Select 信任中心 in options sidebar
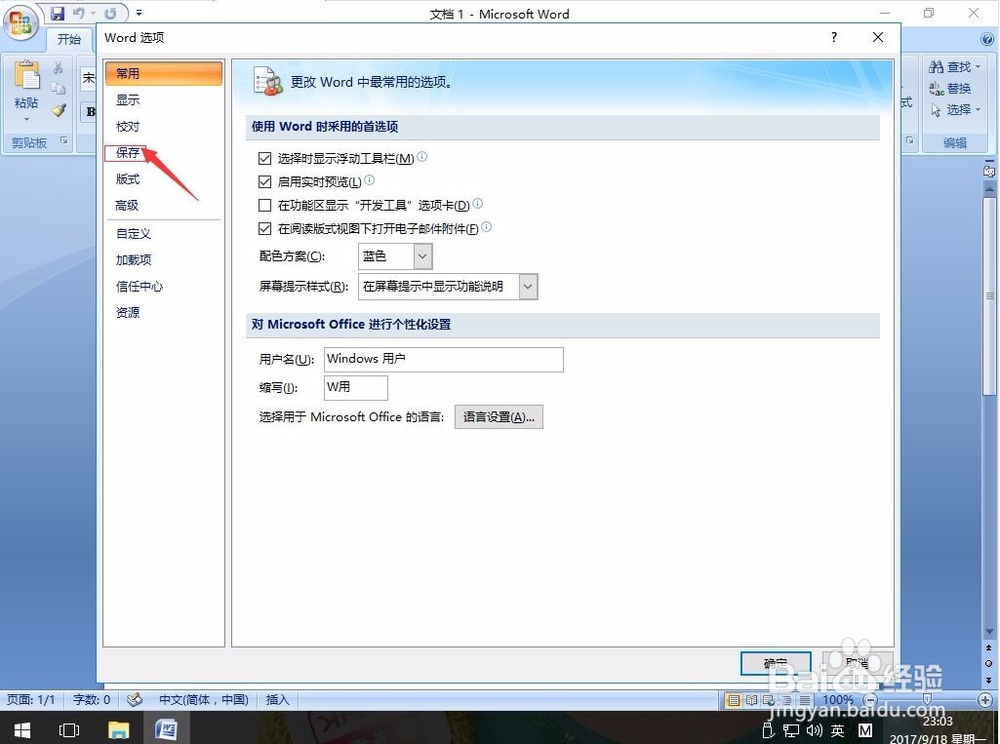Viewport: 1000px width, 744px height. [x=163, y=287]
